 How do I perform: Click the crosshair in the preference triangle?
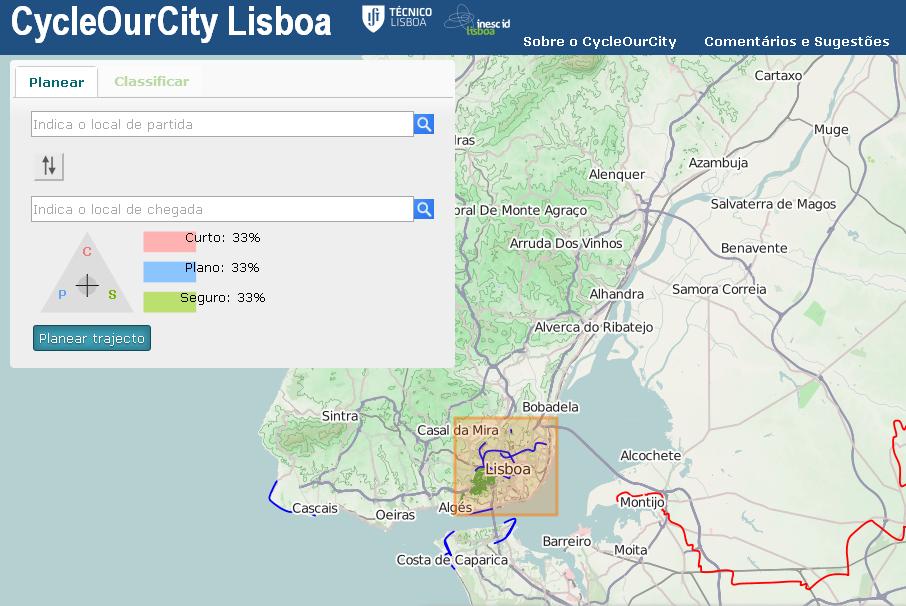tap(88, 285)
